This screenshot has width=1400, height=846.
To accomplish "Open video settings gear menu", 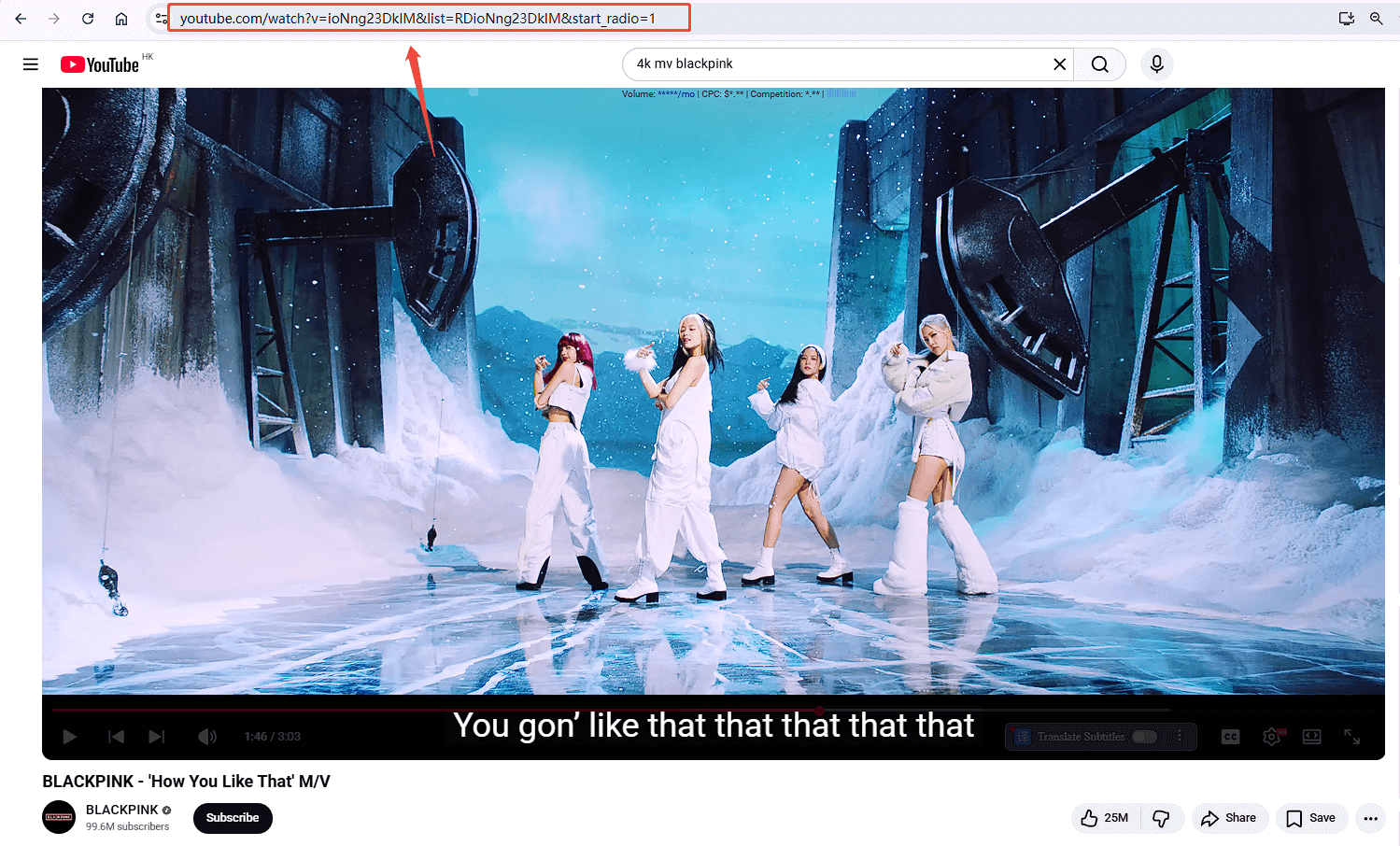I will click(x=1272, y=737).
